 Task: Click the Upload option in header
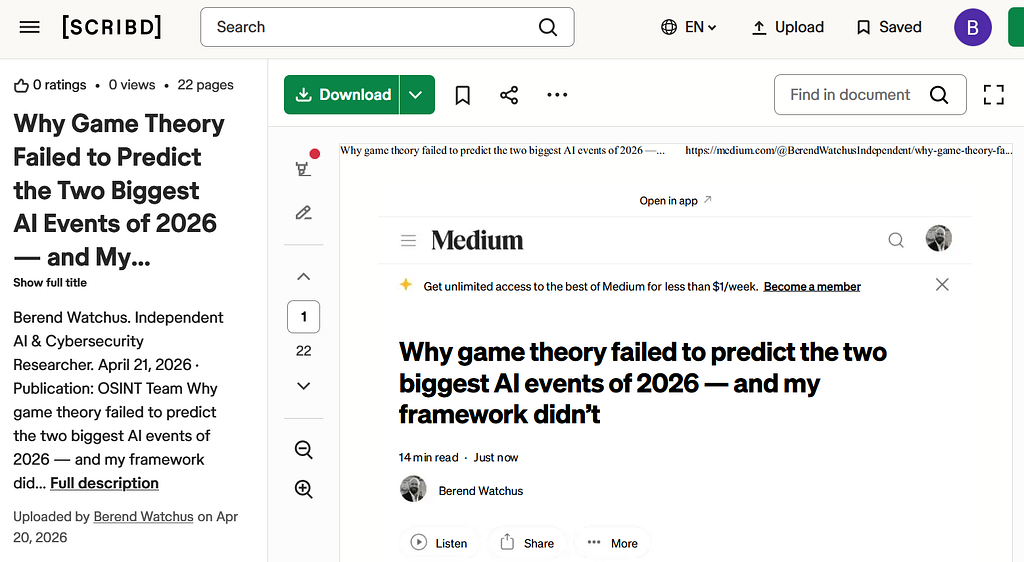coord(788,27)
